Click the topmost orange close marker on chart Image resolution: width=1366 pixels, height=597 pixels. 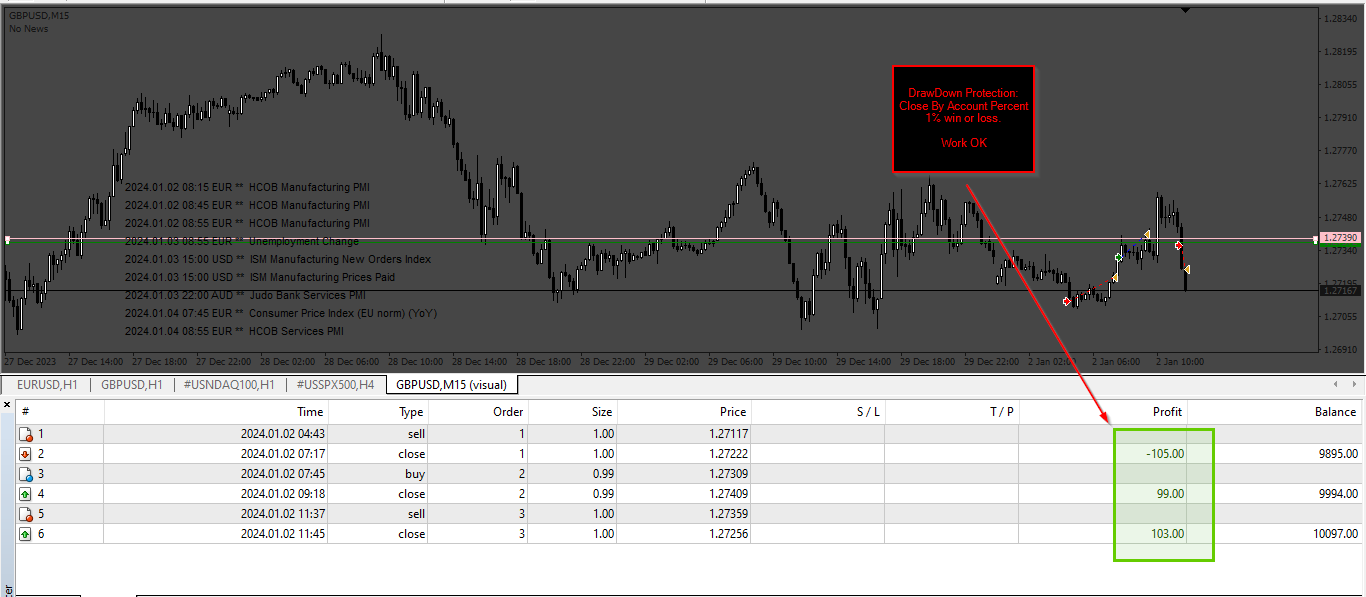click(1147, 234)
